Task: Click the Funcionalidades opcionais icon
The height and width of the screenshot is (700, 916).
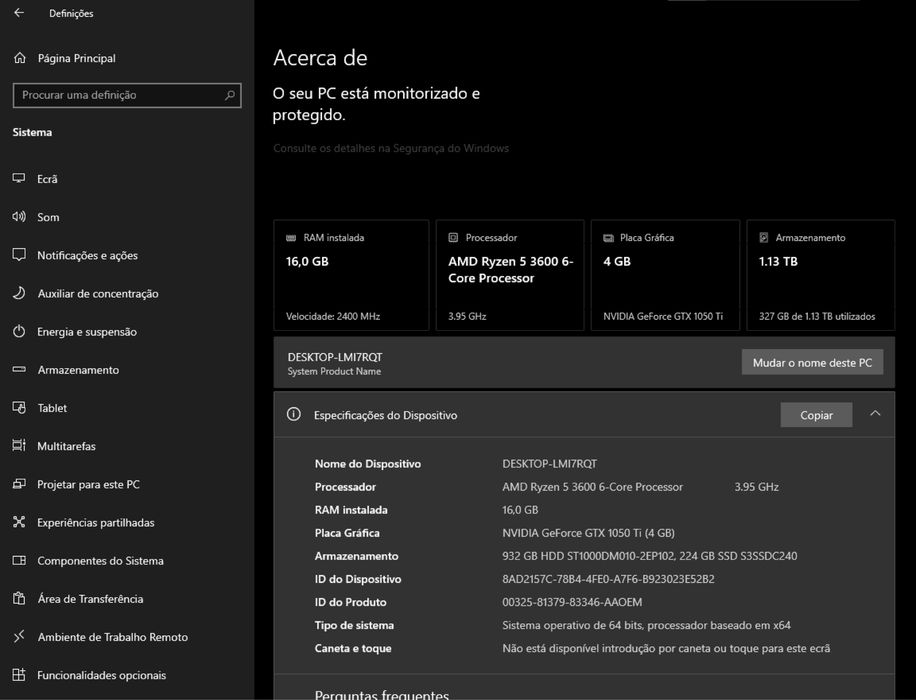Action: [19, 675]
